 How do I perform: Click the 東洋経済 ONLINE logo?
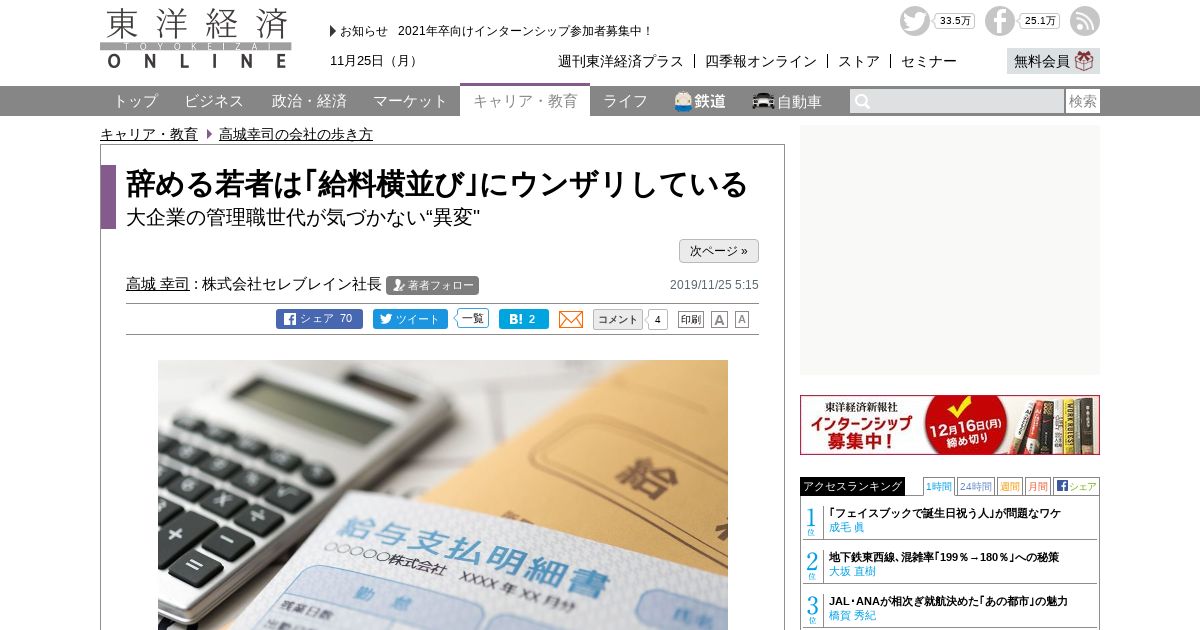tap(196, 39)
